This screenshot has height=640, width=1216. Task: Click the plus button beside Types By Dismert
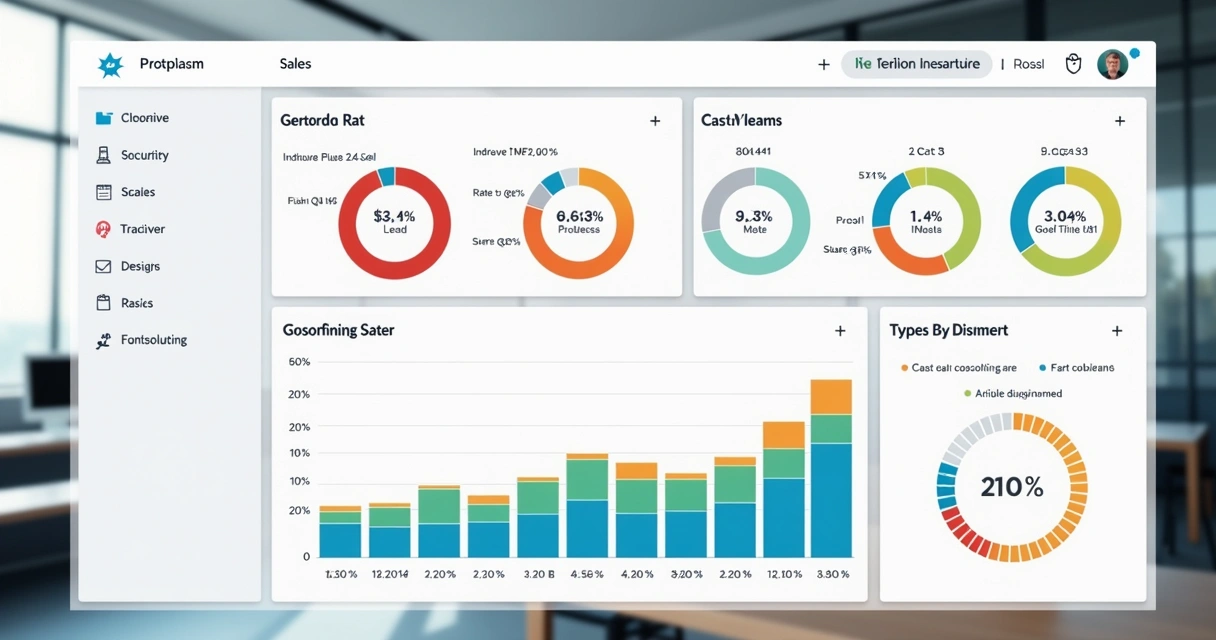point(1117,329)
